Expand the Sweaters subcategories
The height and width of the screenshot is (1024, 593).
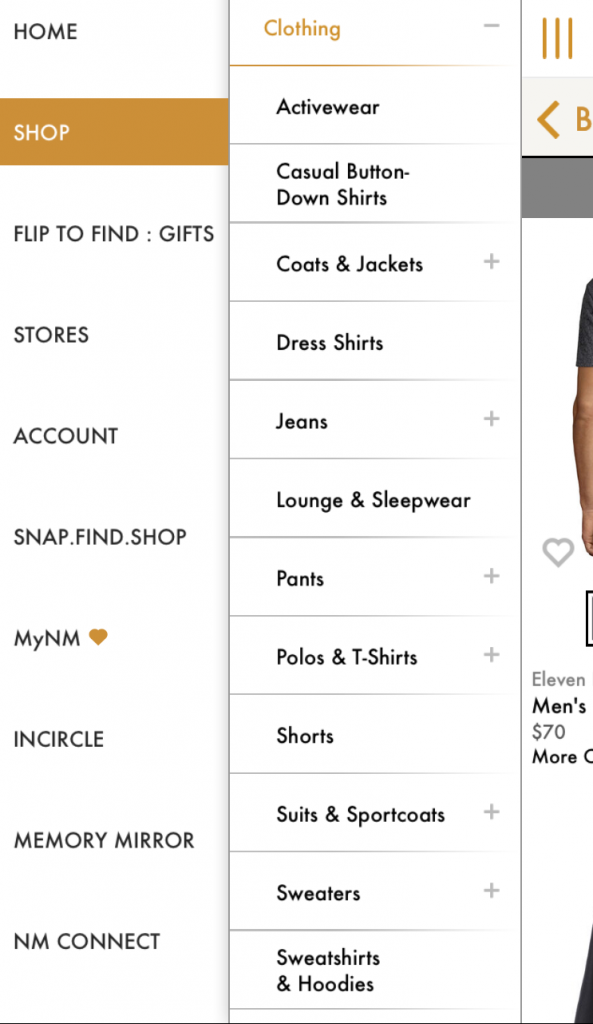[x=491, y=890]
